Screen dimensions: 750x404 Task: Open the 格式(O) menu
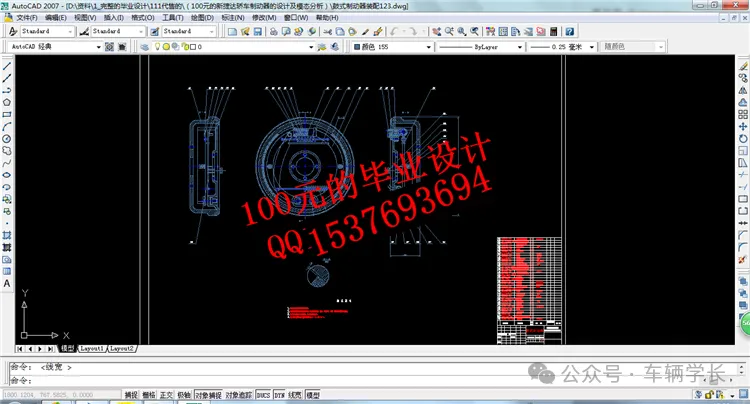click(x=143, y=18)
